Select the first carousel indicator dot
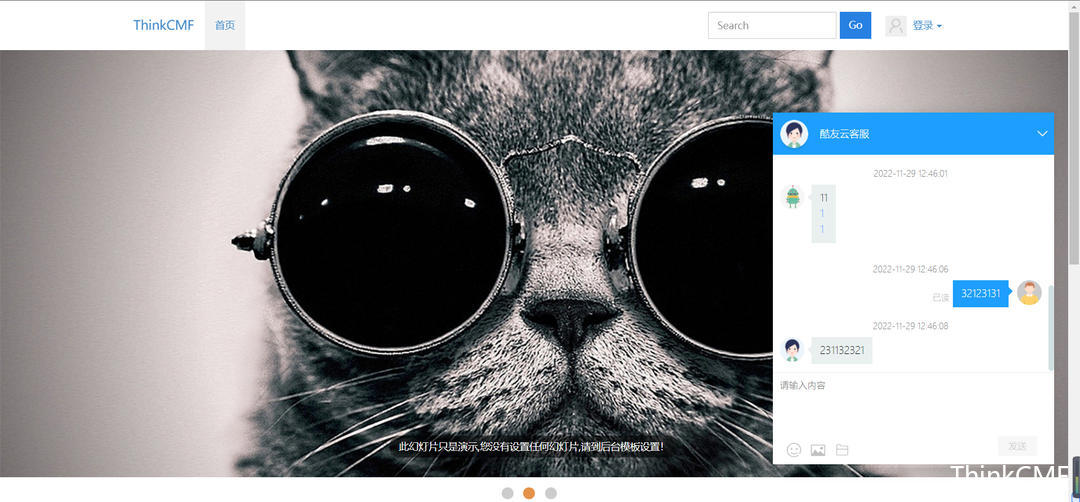 point(507,493)
